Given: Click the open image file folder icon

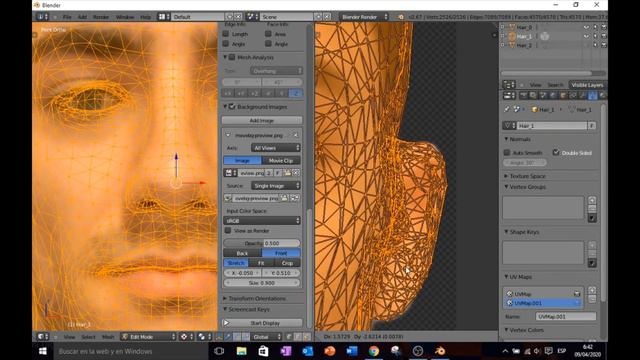Looking at the screenshot, I should [287, 173].
